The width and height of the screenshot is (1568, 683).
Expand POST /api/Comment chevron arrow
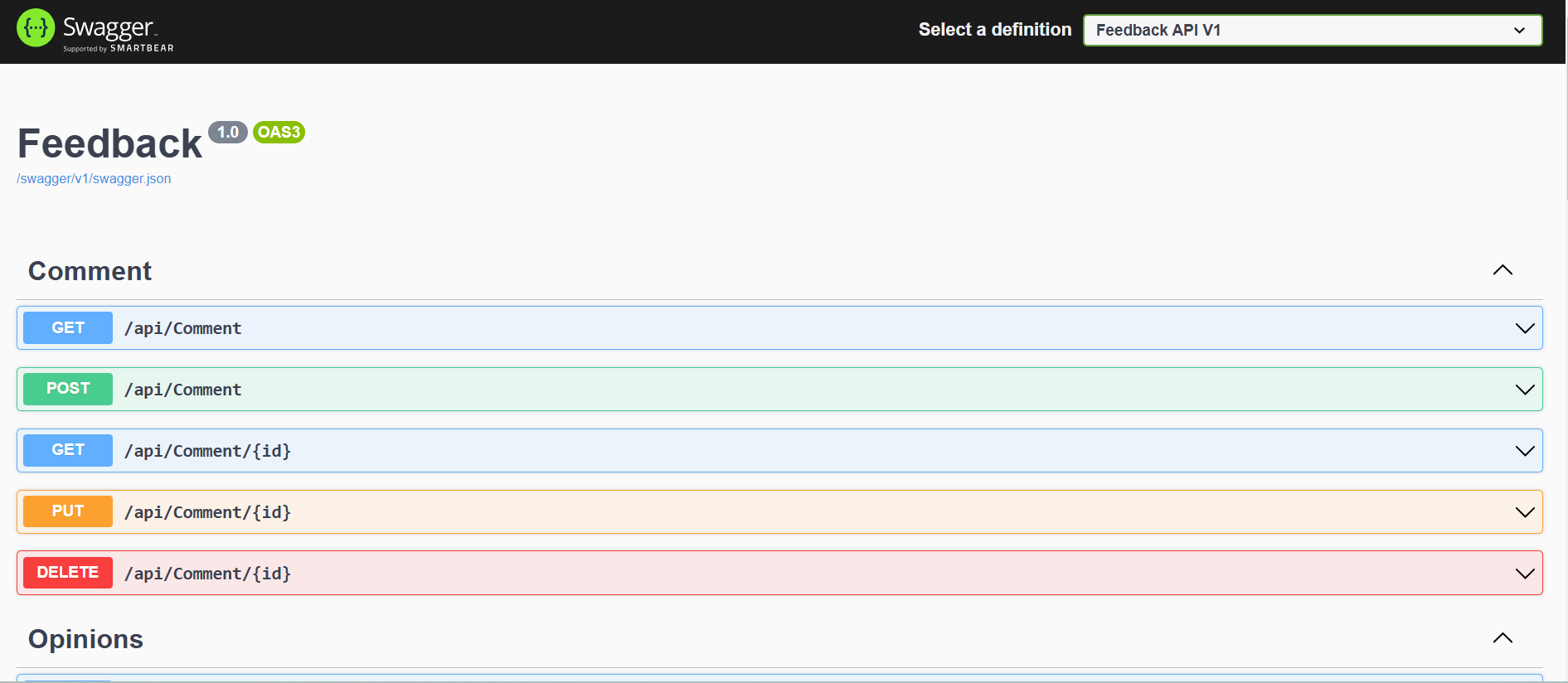click(x=1524, y=390)
